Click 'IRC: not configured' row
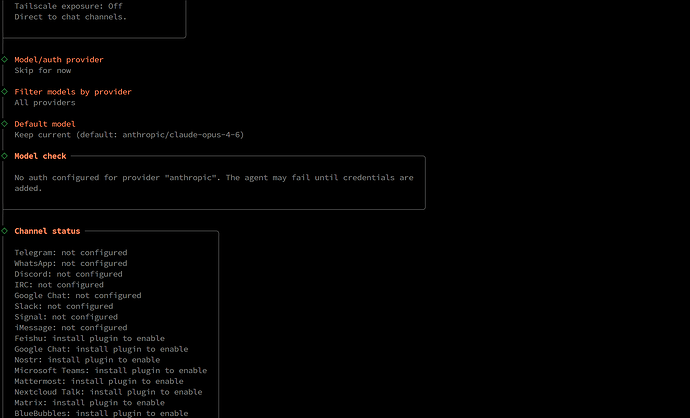The image size is (690, 418). coord(59,285)
